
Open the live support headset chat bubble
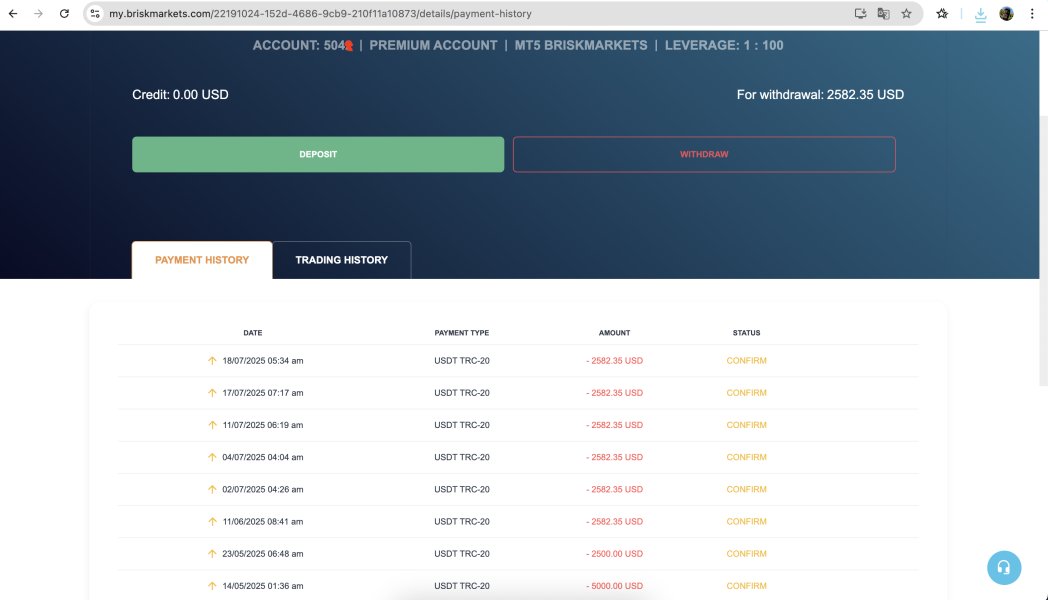coord(1004,567)
